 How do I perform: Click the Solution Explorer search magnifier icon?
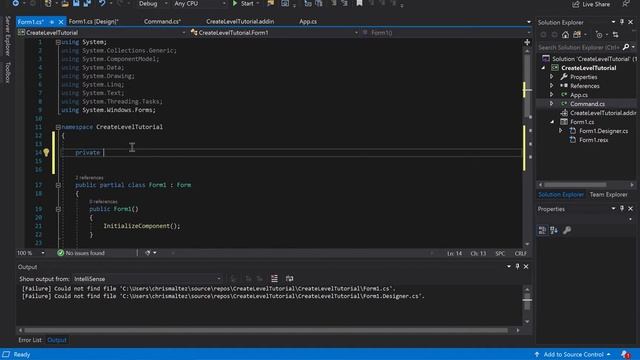[x=626, y=47]
